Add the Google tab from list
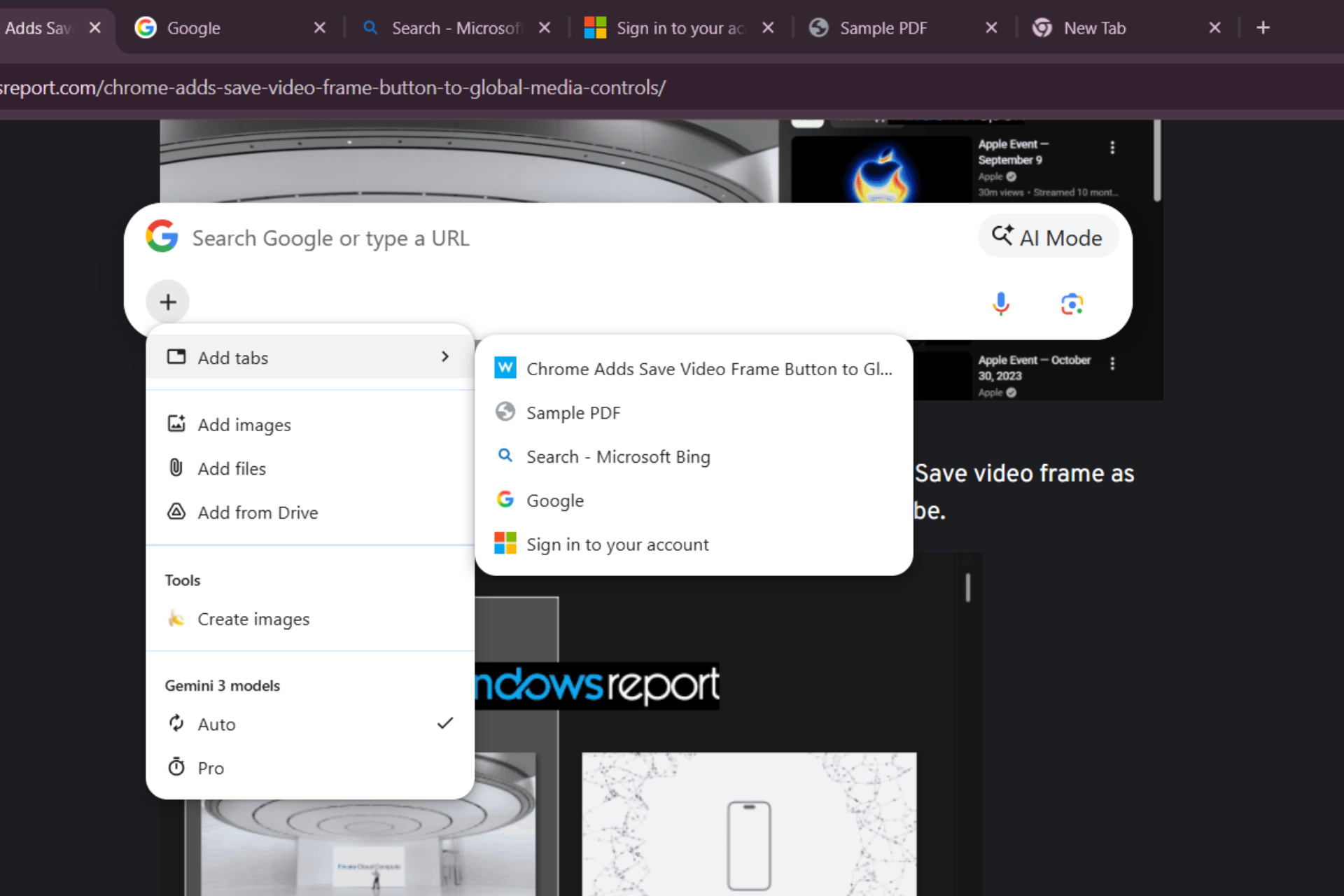This screenshot has height=896, width=1344. [x=694, y=500]
